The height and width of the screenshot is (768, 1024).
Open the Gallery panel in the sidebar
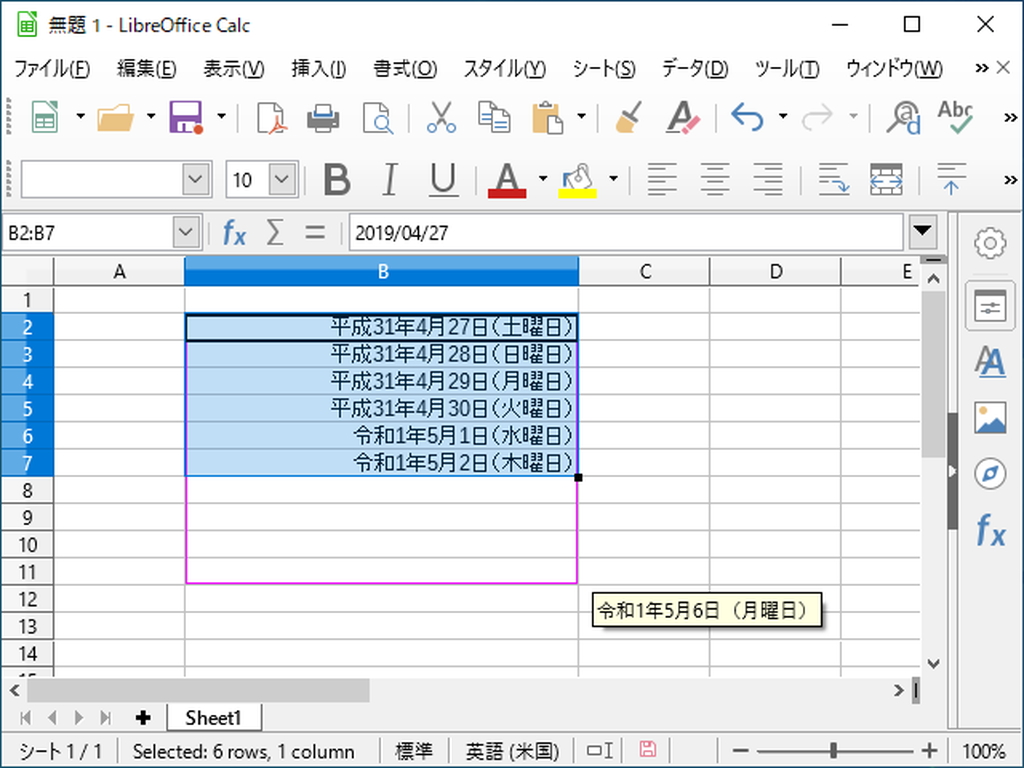click(x=990, y=418)
